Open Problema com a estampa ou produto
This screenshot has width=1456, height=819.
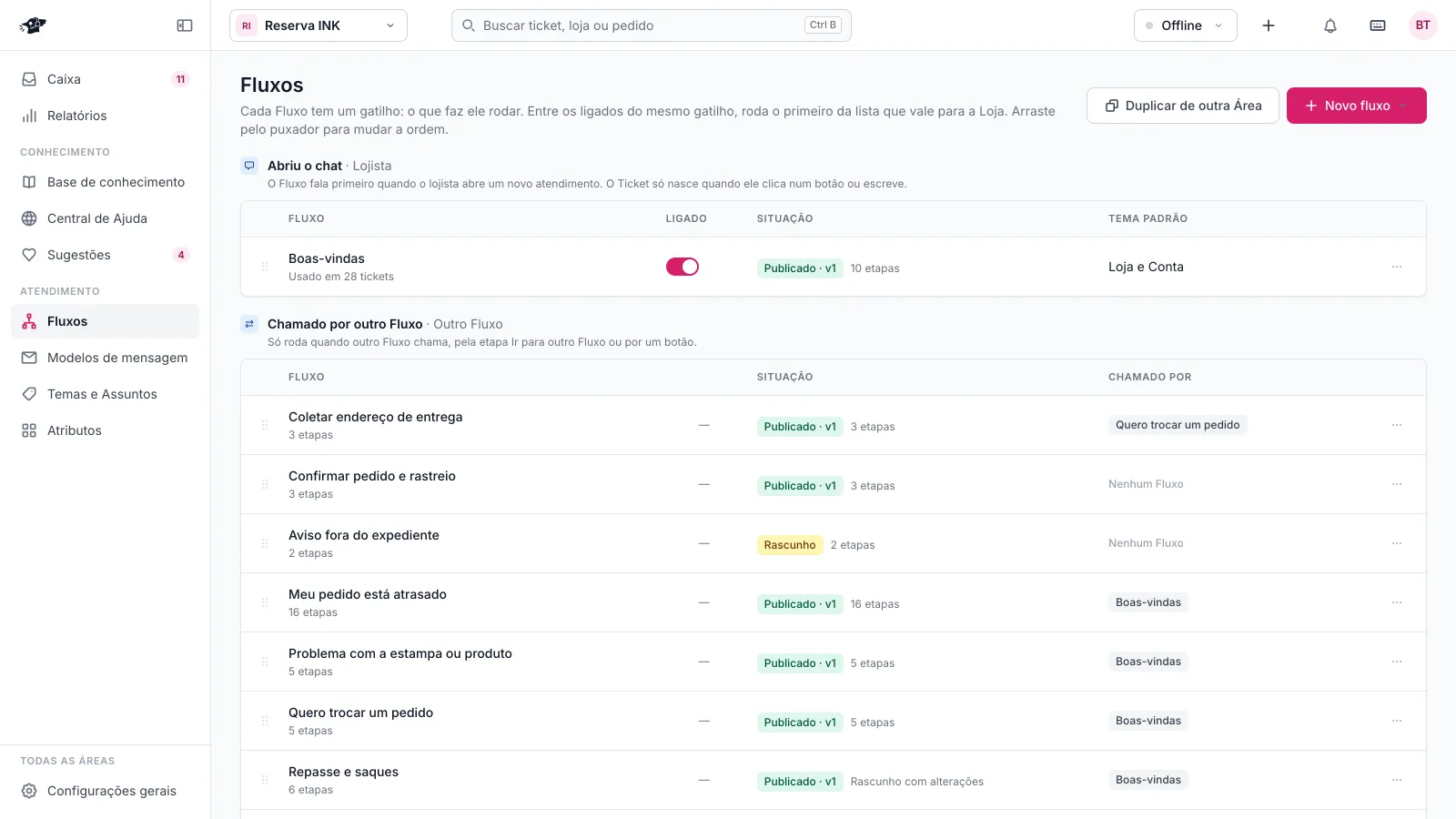(x=400, y=653)
